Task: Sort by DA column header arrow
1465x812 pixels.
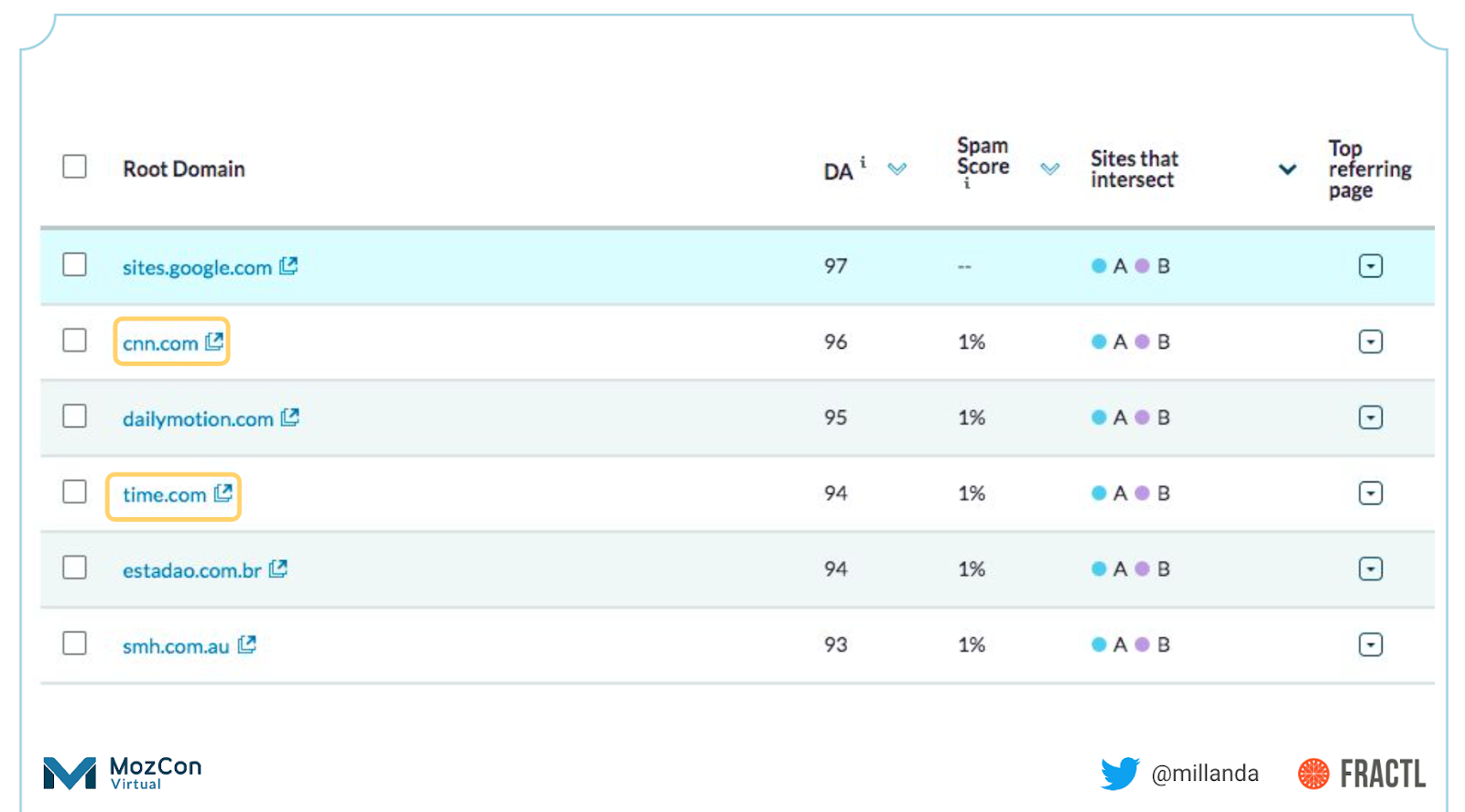Action: (897, 169)
